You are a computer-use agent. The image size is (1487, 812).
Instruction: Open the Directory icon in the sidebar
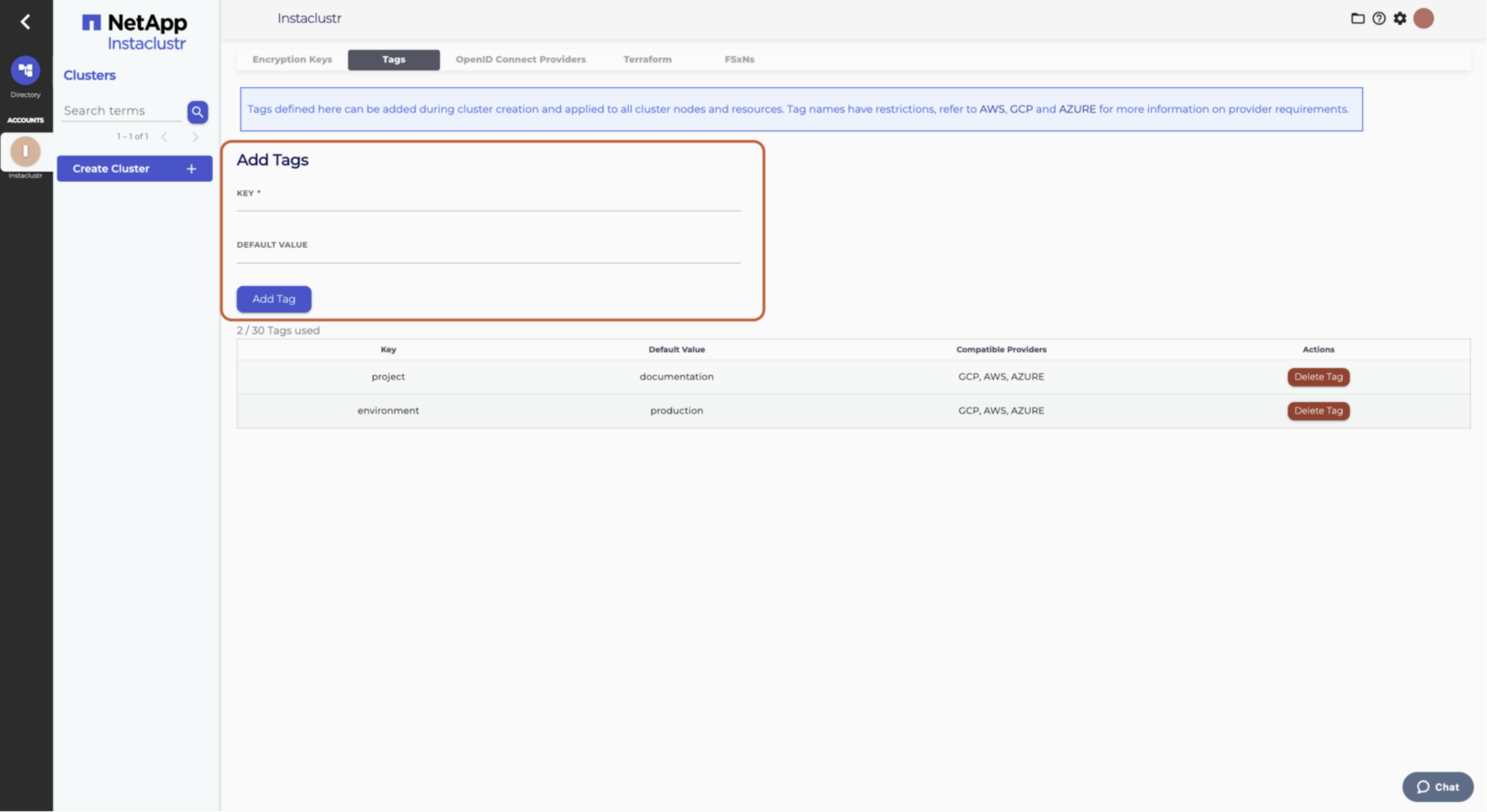[x=25, y=71]
